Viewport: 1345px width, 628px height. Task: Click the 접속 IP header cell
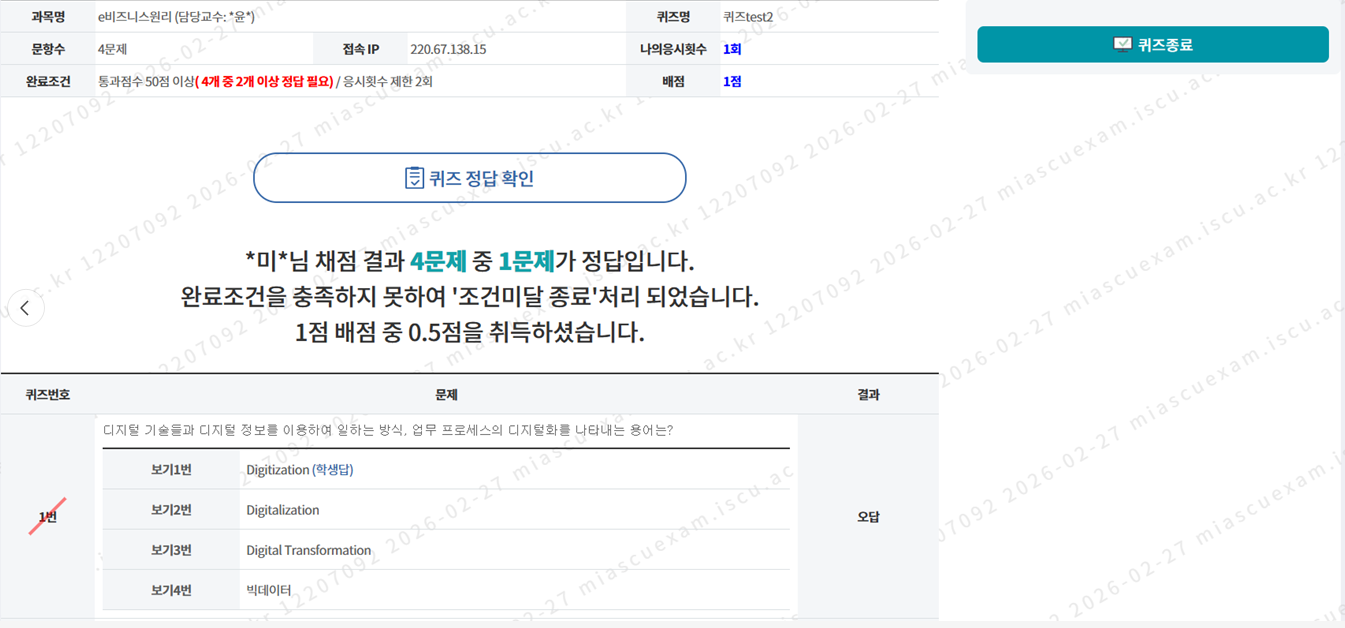pos(361,49)
